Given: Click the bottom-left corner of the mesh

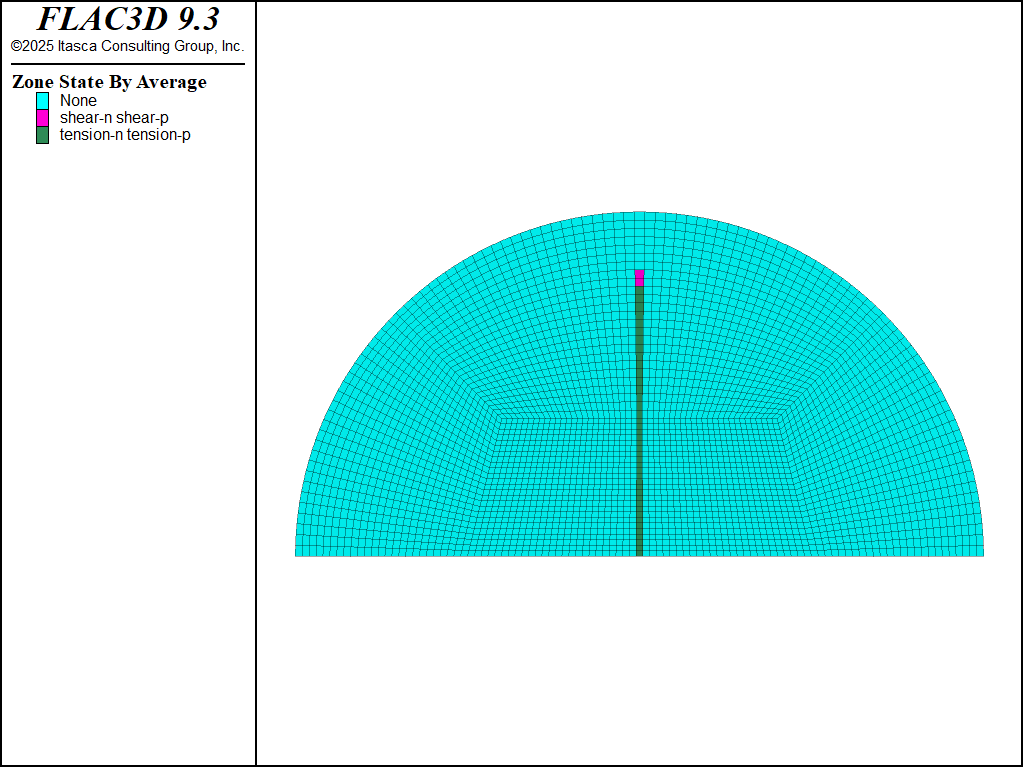Looking at the screenshot, I should [297, 554].
